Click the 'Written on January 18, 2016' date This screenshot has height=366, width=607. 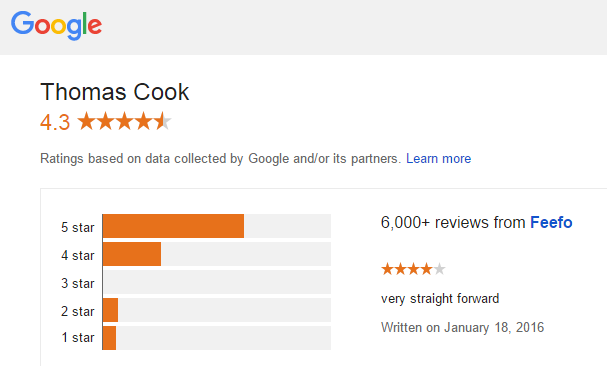462,327
